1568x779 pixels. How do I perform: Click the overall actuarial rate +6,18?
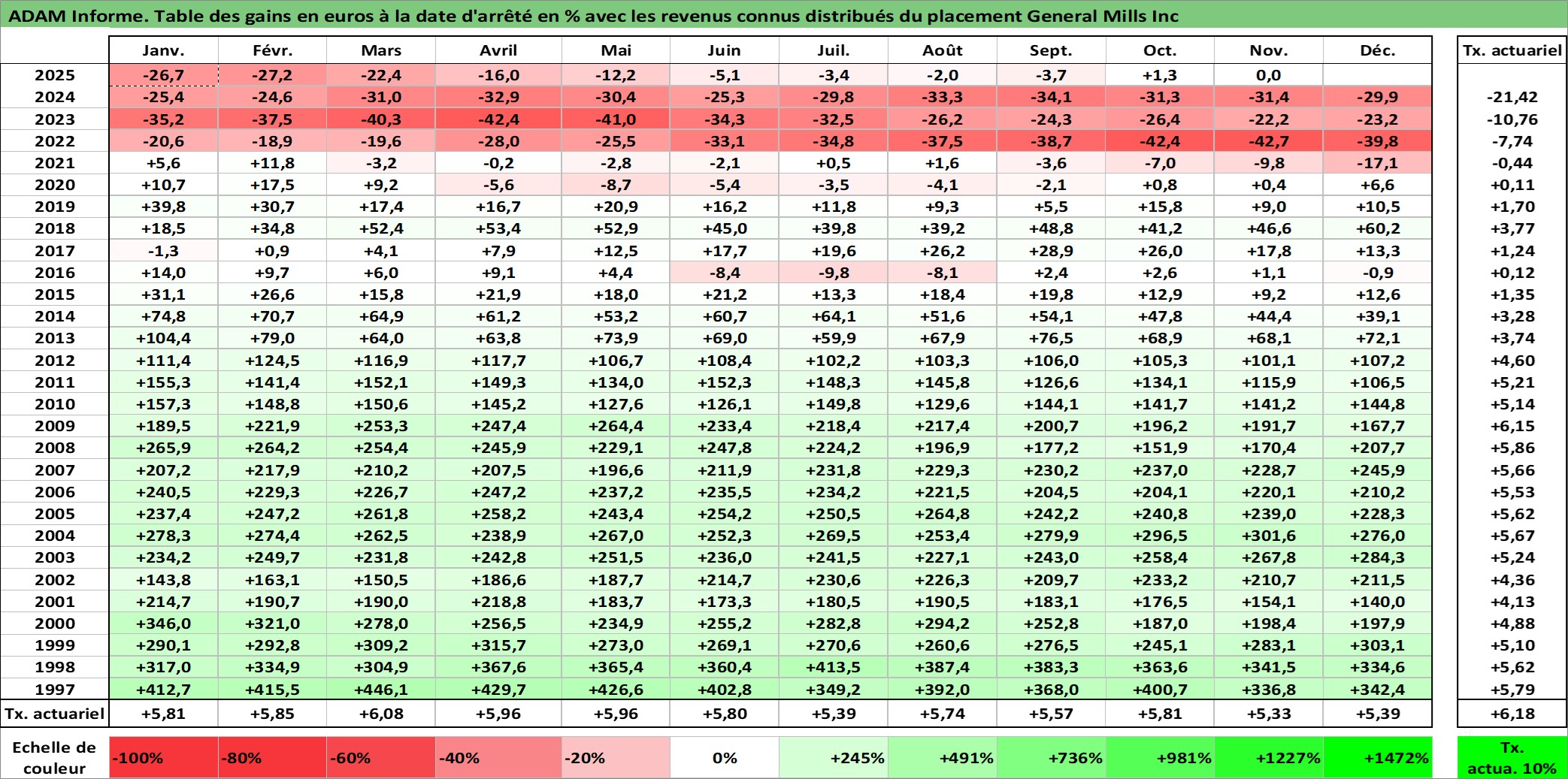tap(1512, 714)
